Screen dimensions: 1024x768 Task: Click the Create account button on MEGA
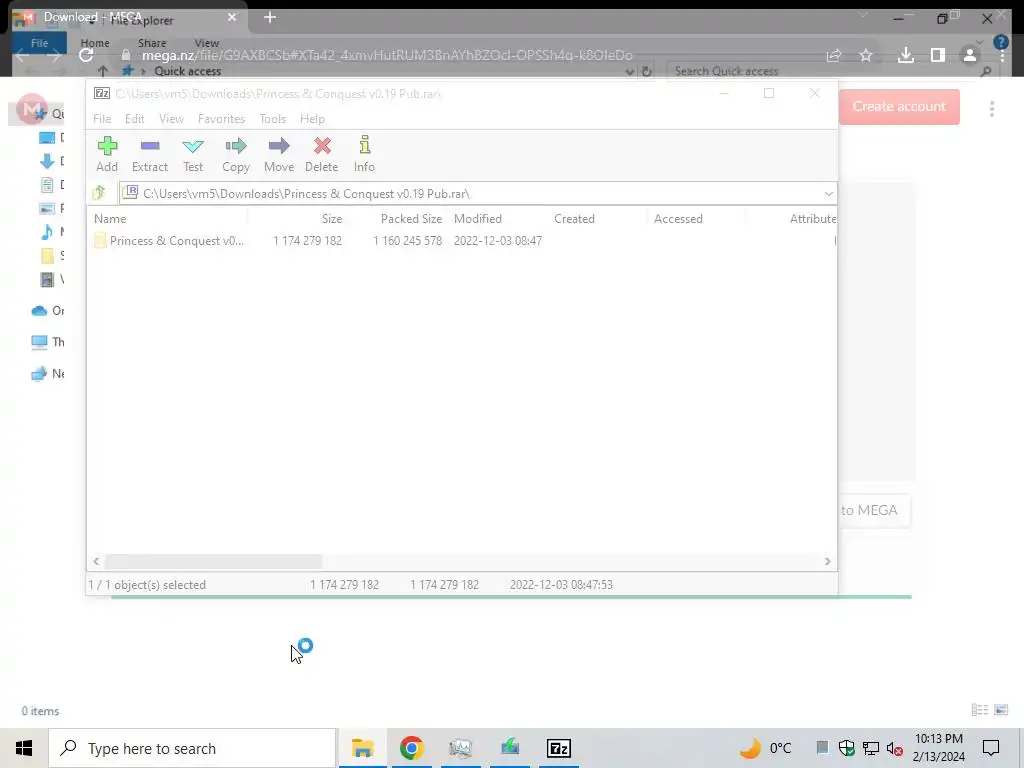coord(899,106)
